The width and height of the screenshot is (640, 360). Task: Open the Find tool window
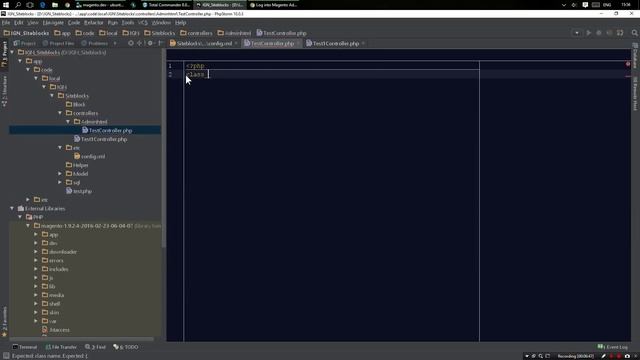tap(95, 347)
